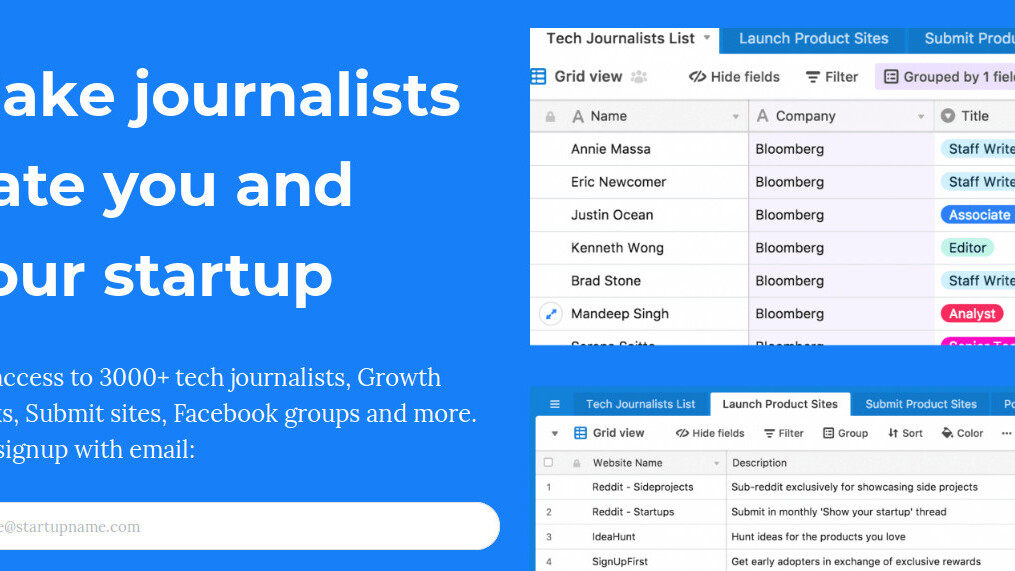Image resolution: width=1015 pixels, height=571 pixels.
Task: Click the Group button in the lower toolbar
Action: point(845,433)
